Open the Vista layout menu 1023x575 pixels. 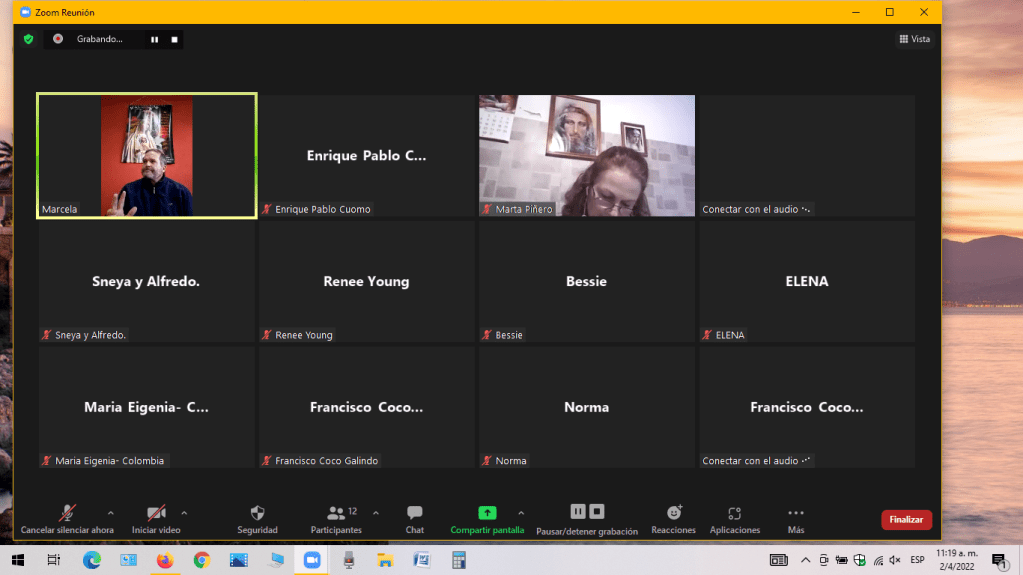[915, 39]
